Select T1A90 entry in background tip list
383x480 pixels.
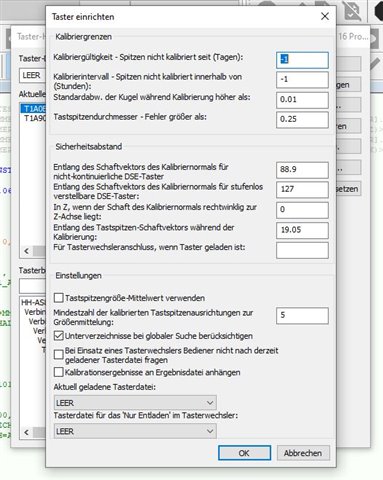(34, 118)
